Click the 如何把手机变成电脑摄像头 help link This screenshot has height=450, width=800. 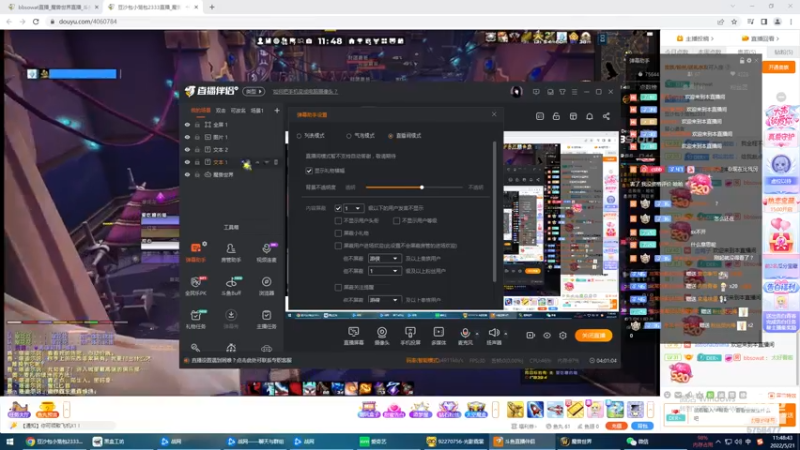click(305, 92)
